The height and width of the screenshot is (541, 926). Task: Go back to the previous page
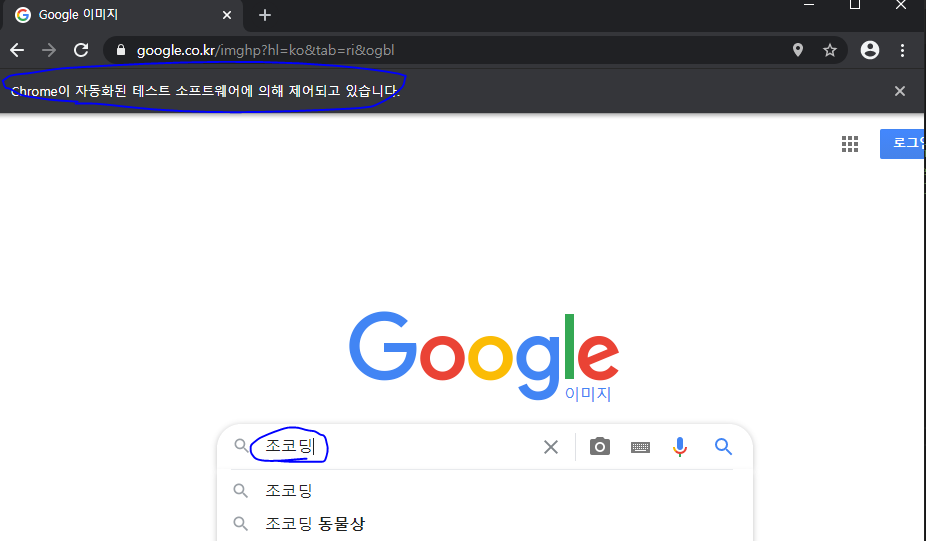[x=17, y=50]
